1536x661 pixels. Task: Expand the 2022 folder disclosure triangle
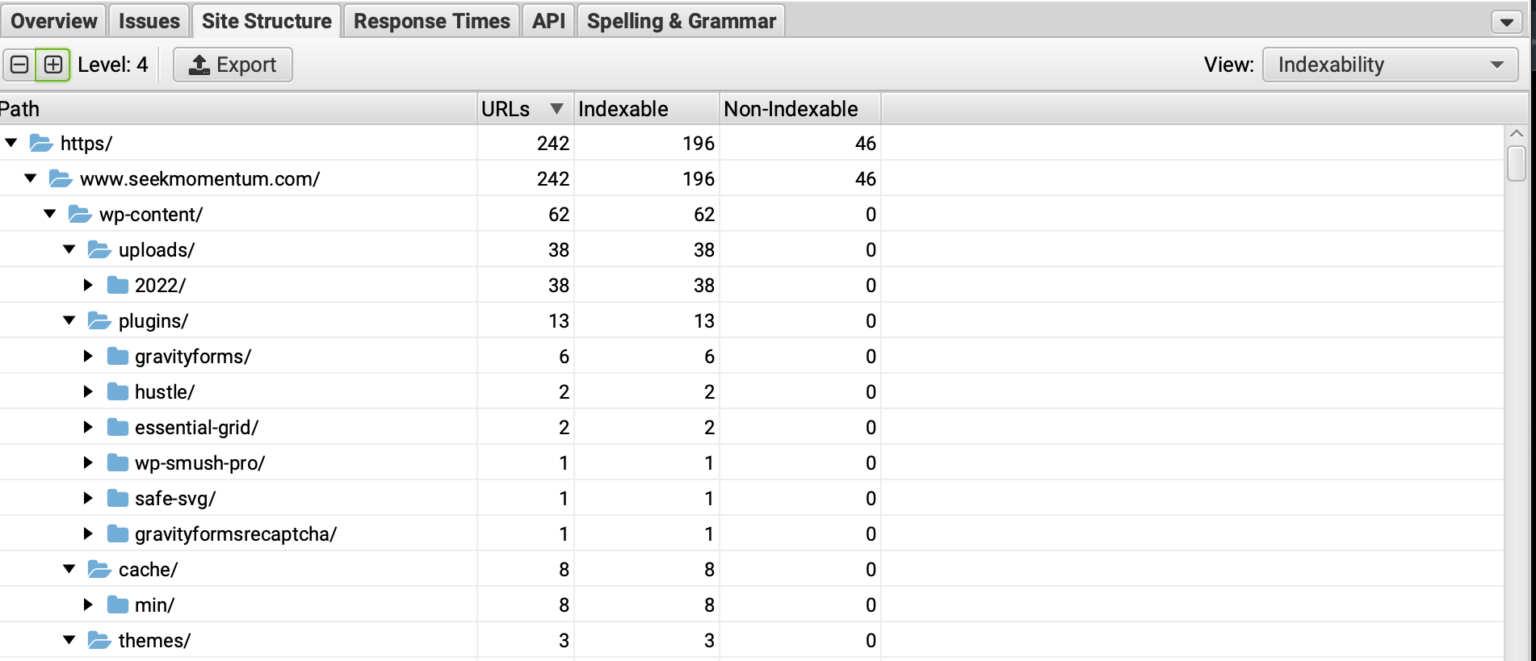point(88,285)
